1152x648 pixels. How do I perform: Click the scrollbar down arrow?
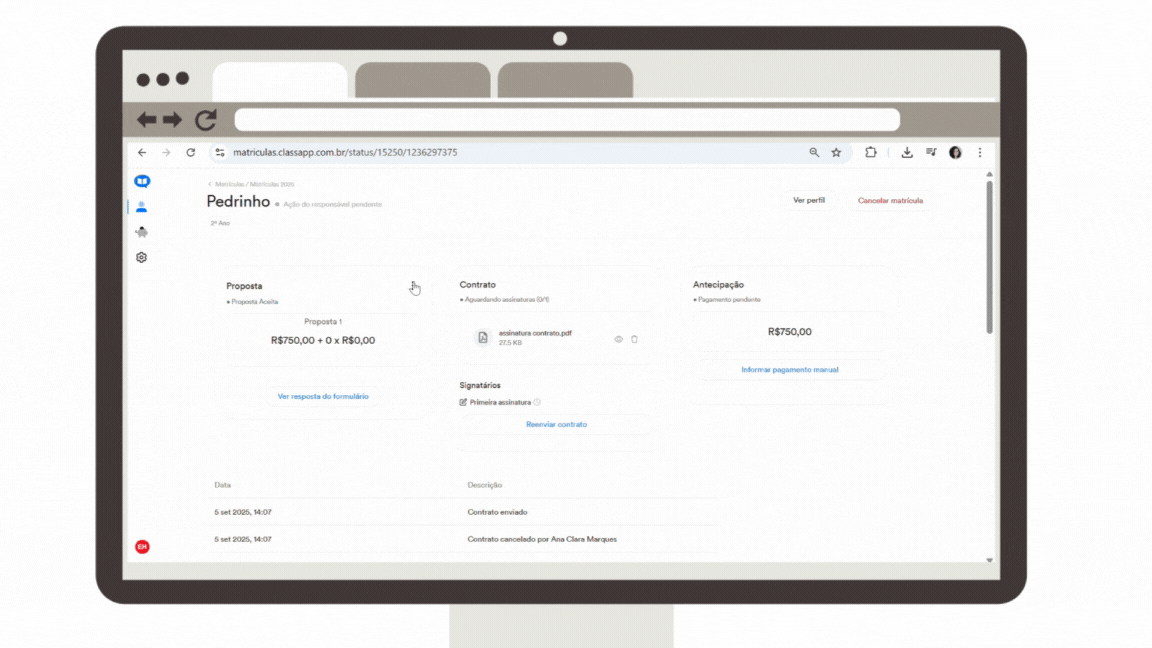990,560
